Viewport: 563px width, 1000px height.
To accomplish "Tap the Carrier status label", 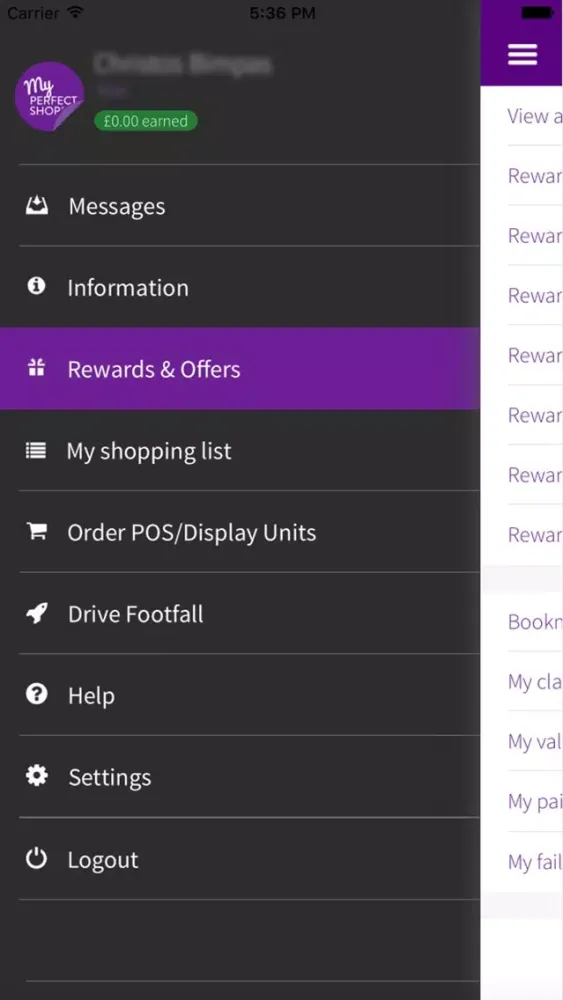I will point(34,13).
